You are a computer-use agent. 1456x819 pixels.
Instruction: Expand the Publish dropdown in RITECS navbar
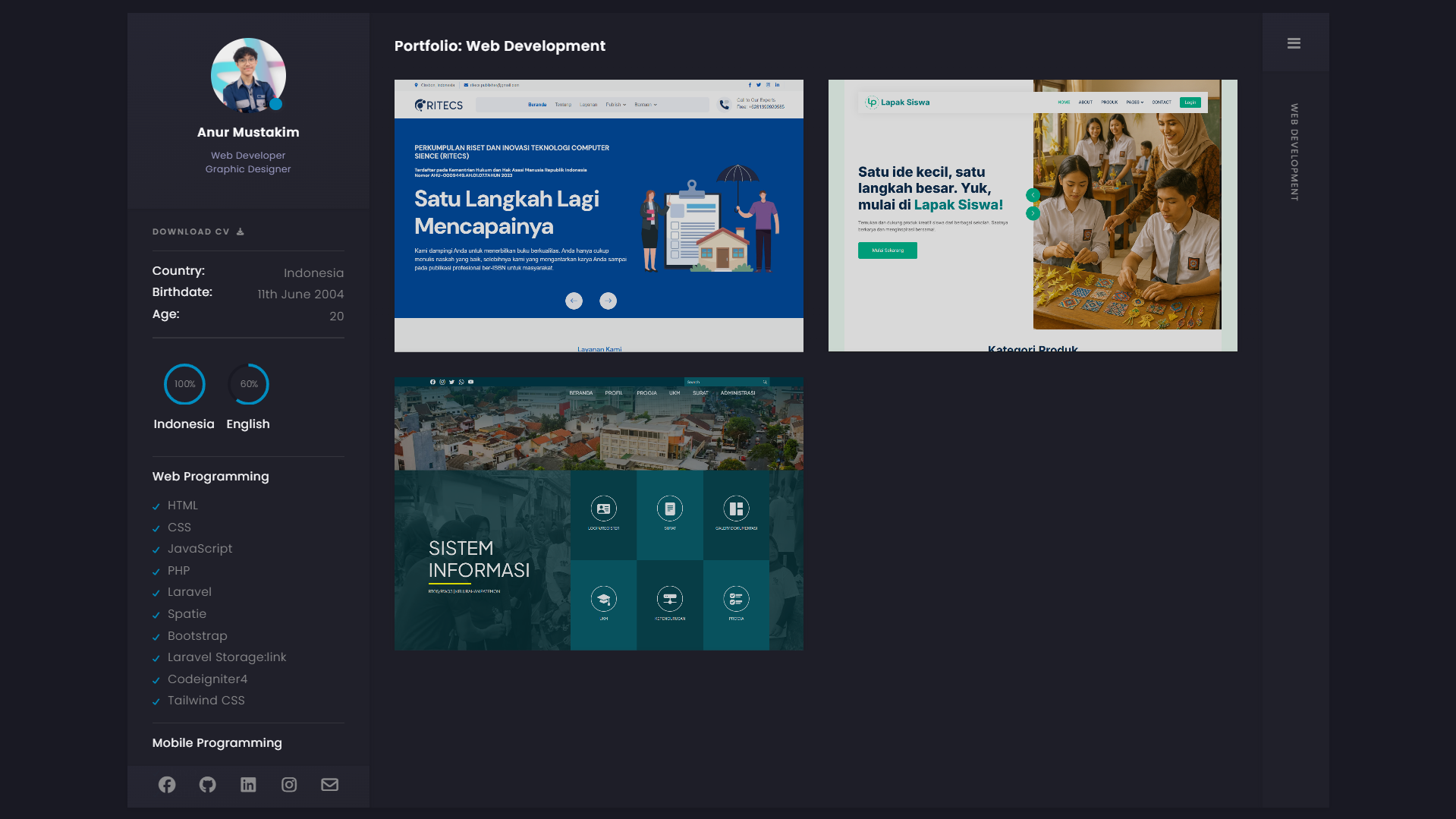(616, 105)
